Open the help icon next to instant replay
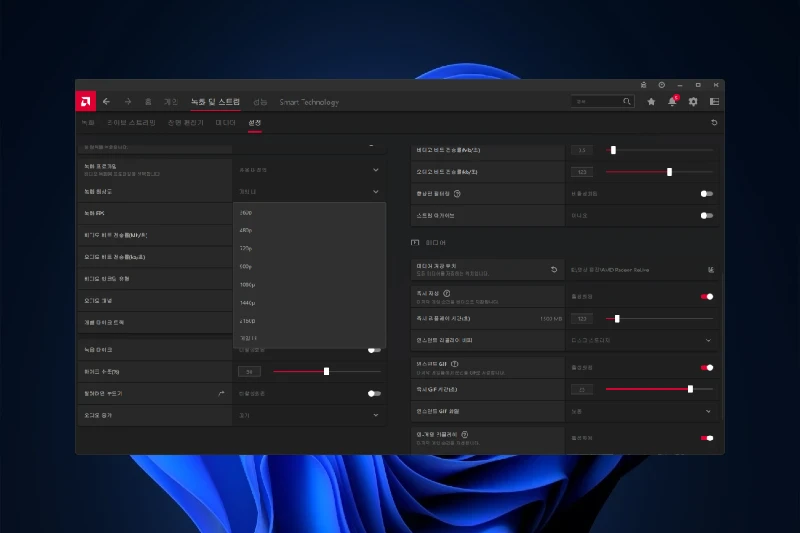800x533 pixels. tap(447, 294)
